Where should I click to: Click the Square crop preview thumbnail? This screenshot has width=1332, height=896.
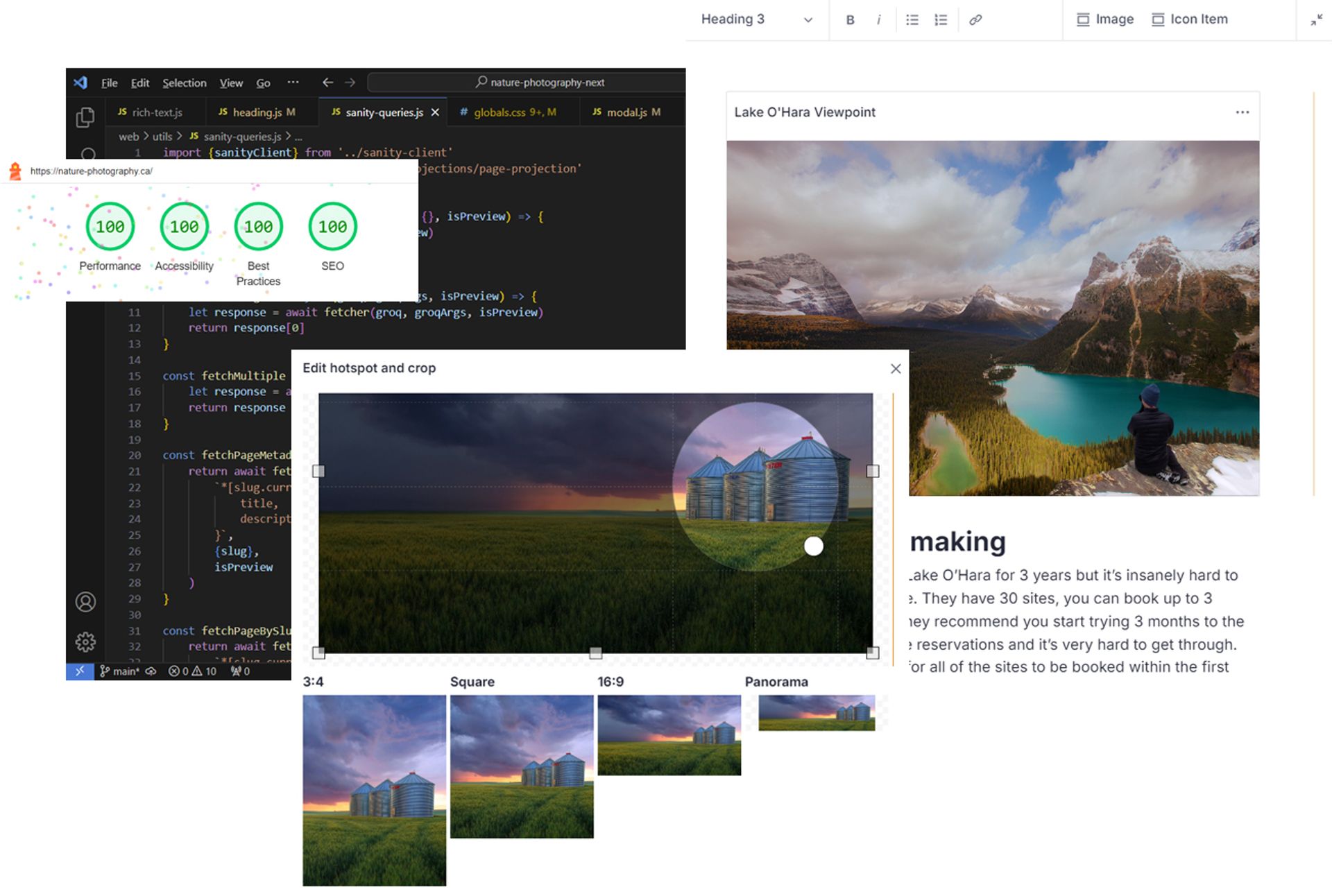point(522,766)
